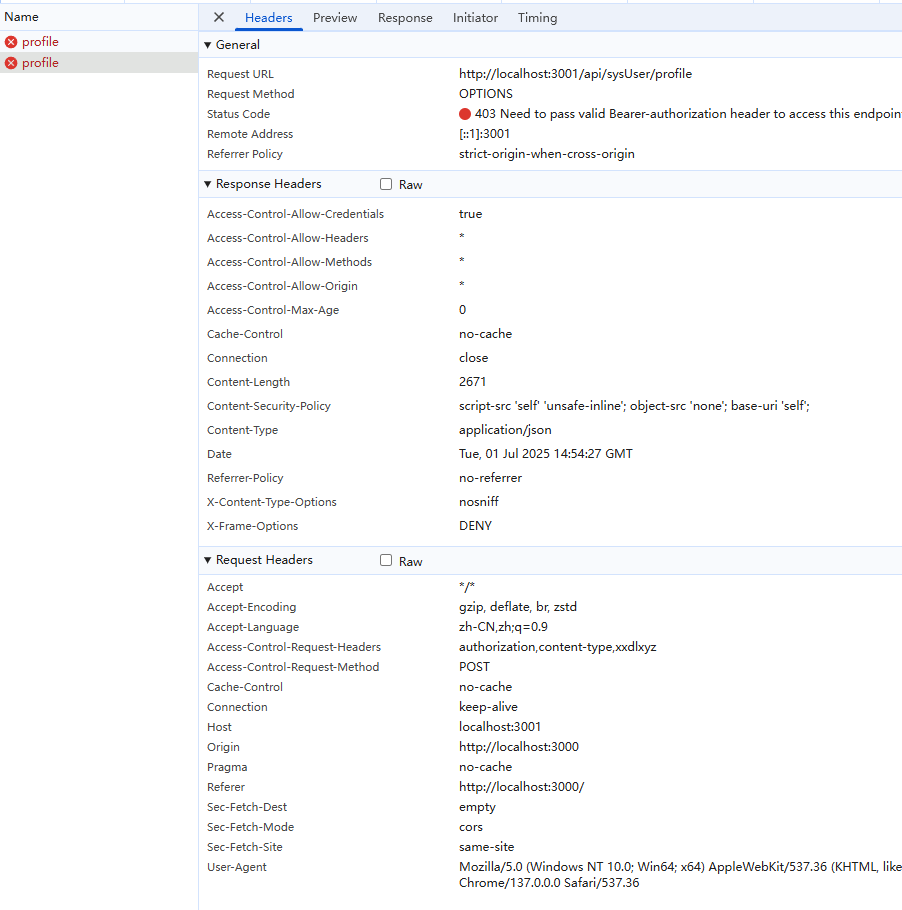Click the Access-Control-Allow-Methods header name

point(289,262)
